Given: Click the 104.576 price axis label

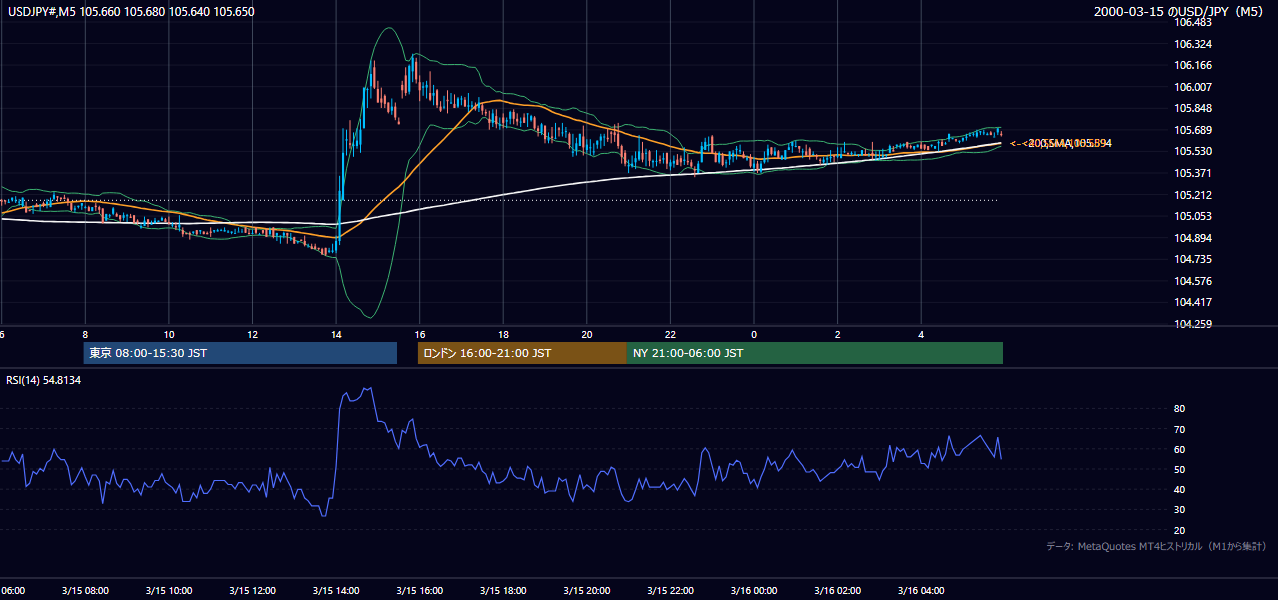Looking at the screenshot, I should point(1194,281).
